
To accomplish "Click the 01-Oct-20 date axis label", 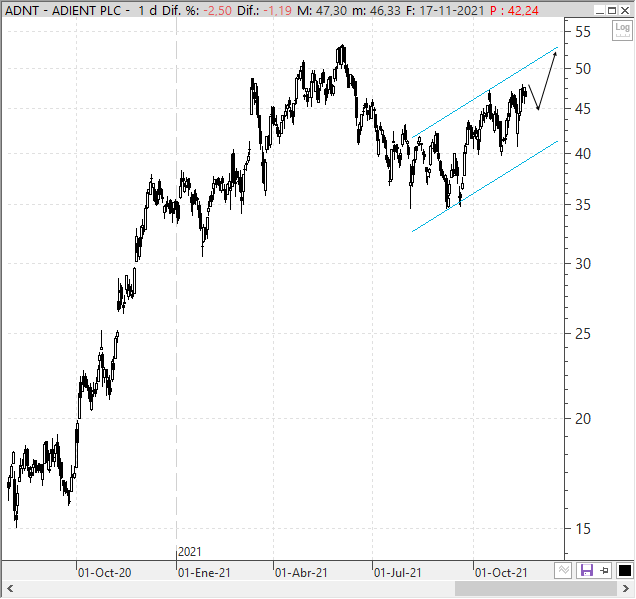I will click(105, 573).
